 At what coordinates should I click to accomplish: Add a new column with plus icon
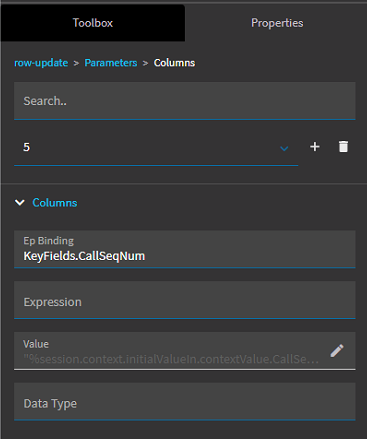[x=315, y=147]
